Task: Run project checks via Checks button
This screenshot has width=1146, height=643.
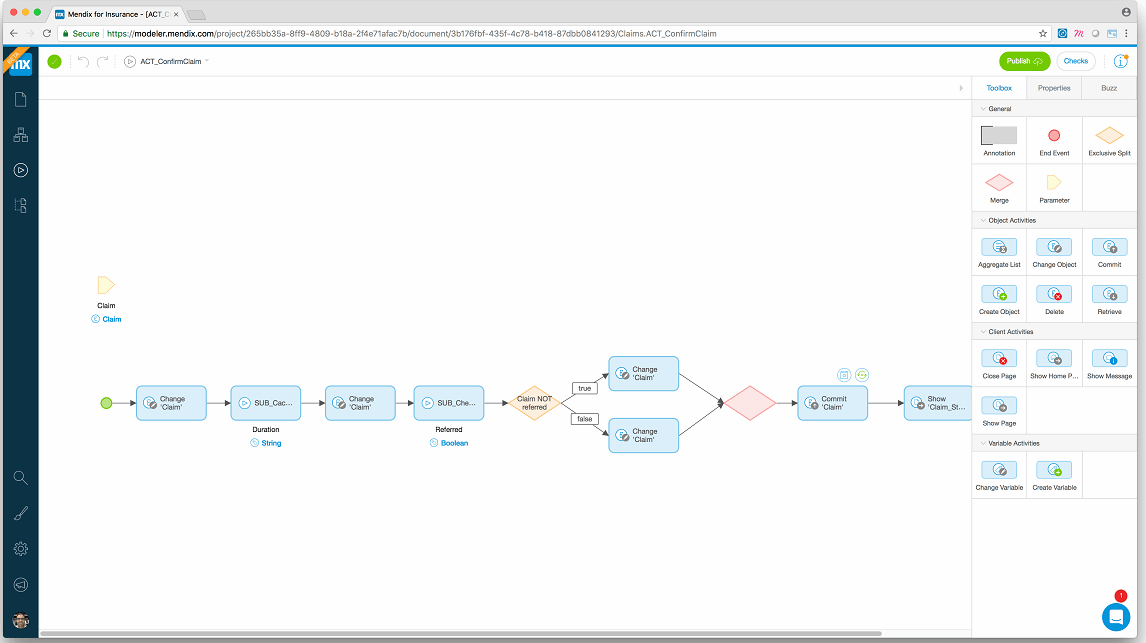Action: pos(1075,61)
